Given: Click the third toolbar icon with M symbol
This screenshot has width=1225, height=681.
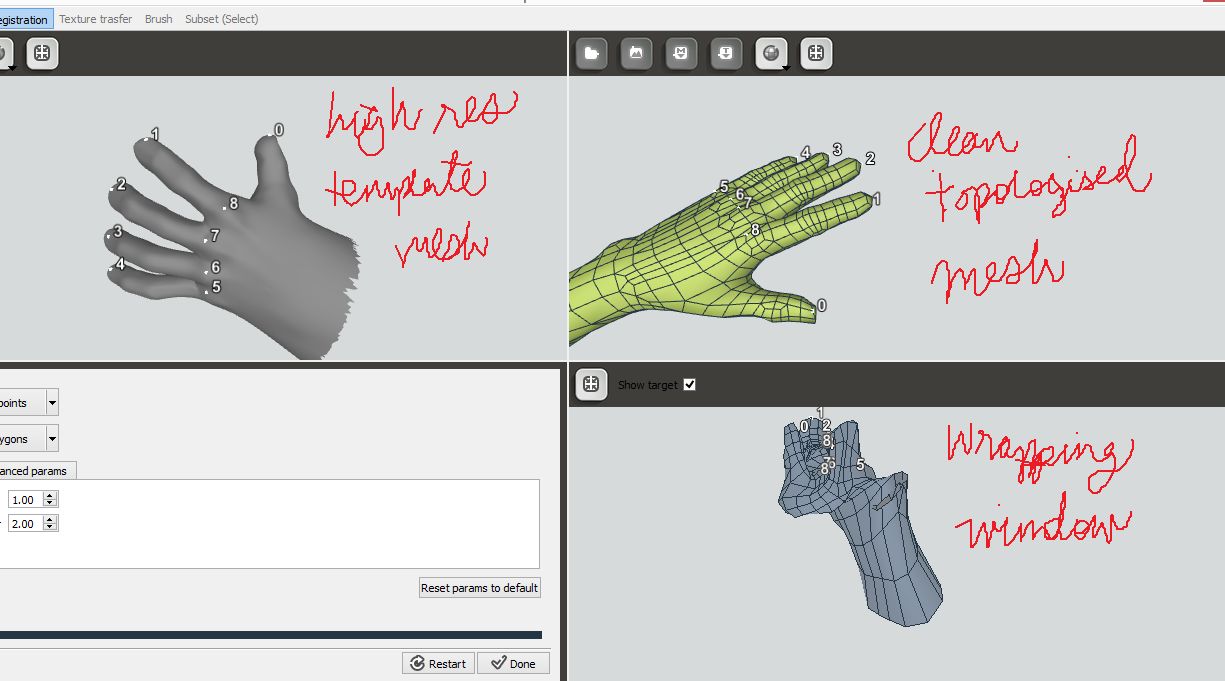Looking at the screenshot, I should [681, 54].
